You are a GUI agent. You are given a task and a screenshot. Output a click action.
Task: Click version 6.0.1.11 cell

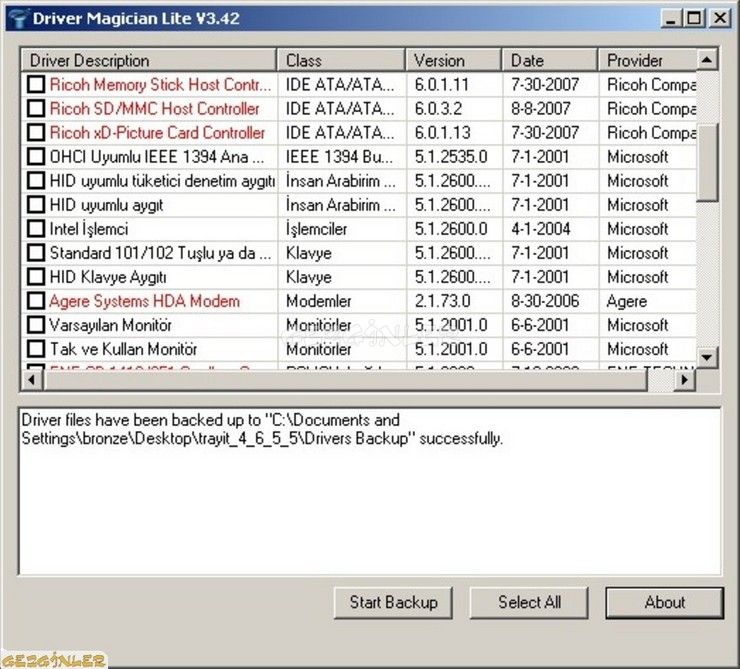coord(442,84)
